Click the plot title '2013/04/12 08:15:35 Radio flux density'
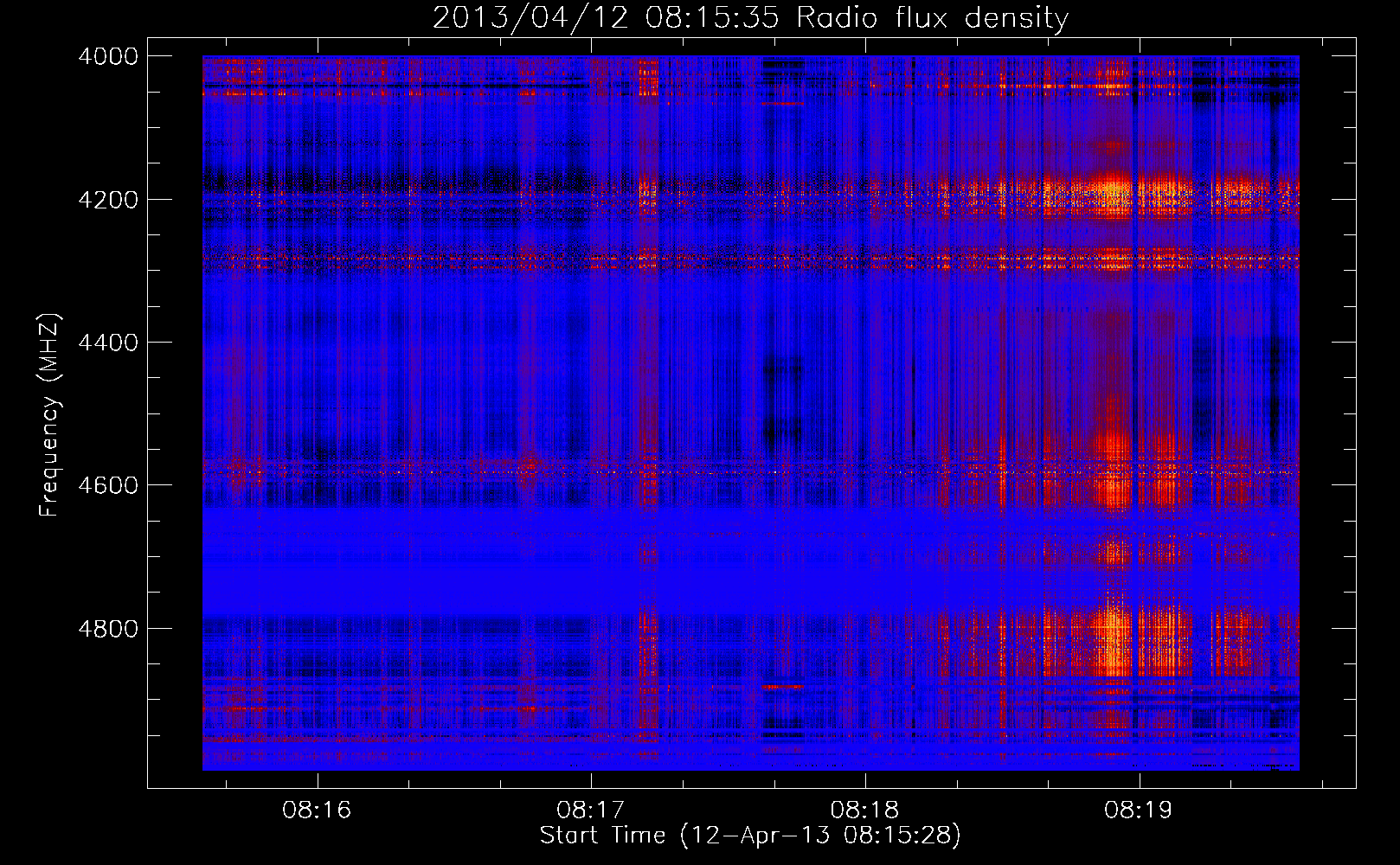The width and height of the screenshot is (1400, 865). [750, 17]
